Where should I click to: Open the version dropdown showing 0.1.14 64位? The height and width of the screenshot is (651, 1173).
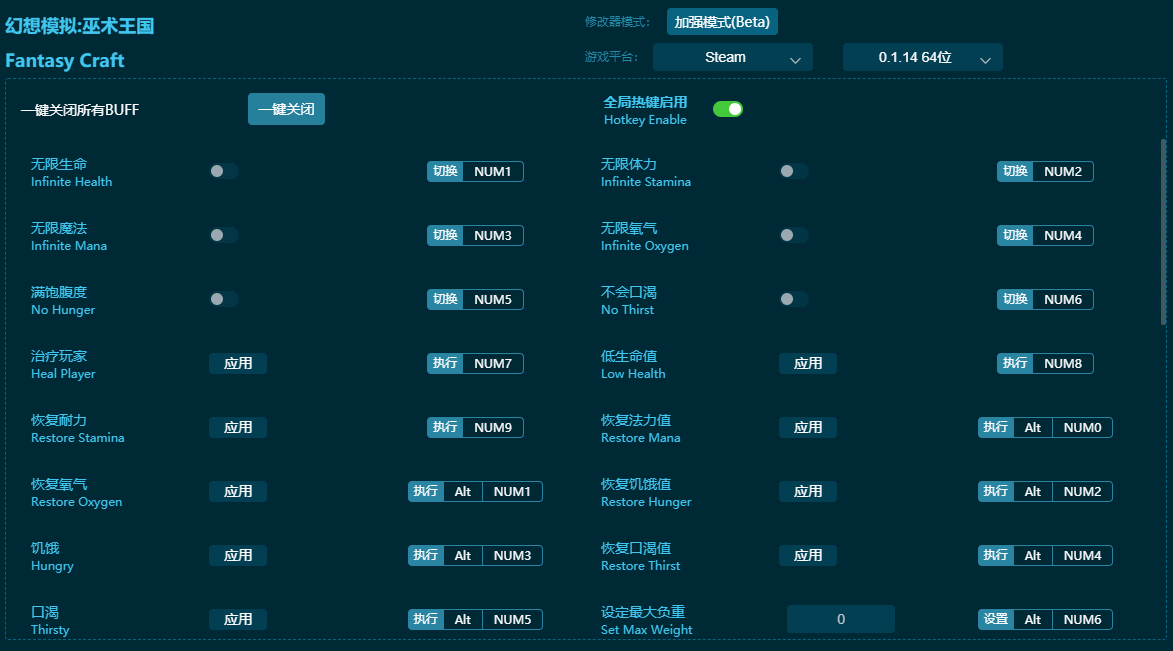pos(922,57)
